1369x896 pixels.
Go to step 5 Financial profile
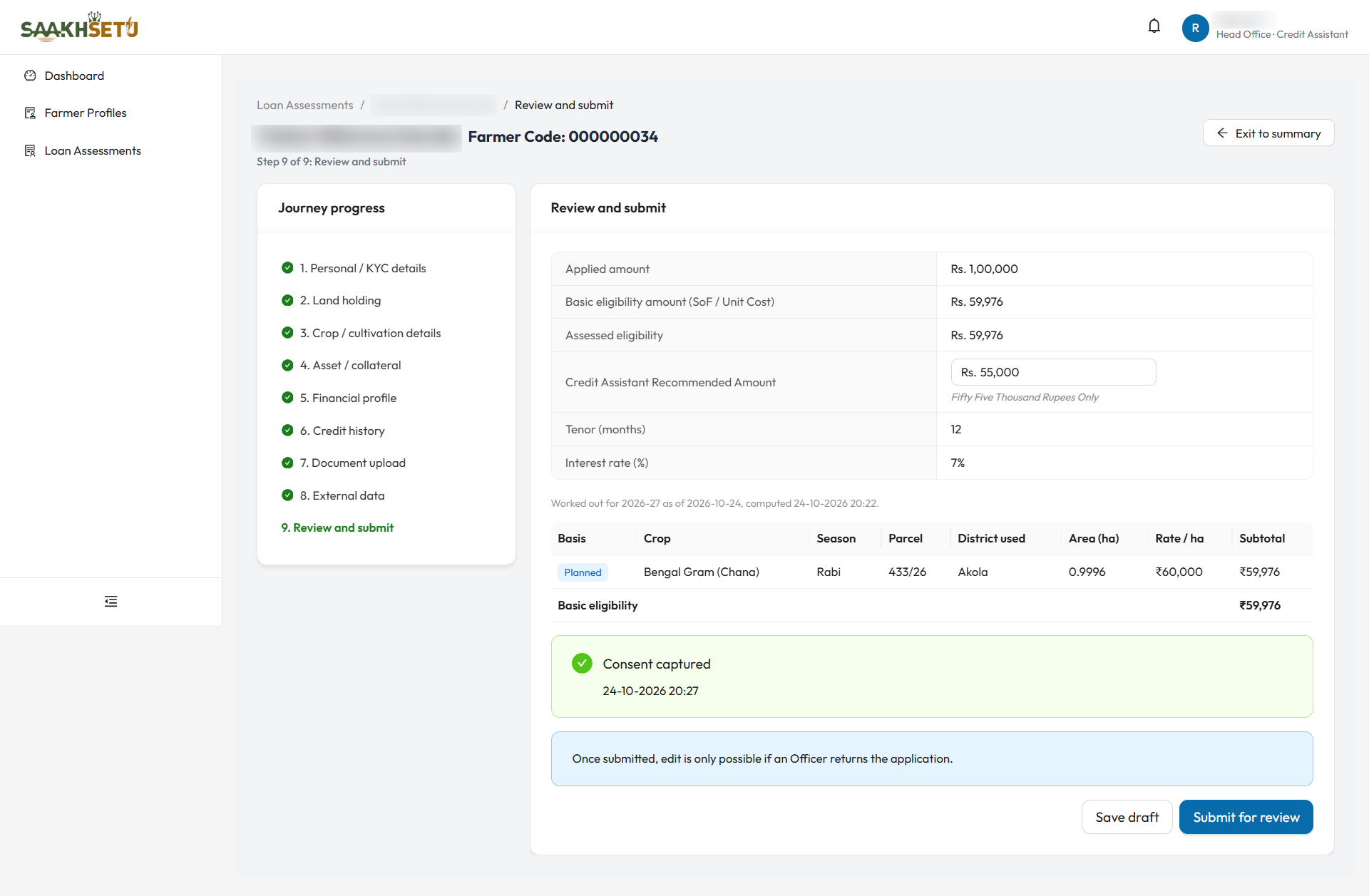click(348, 398)
